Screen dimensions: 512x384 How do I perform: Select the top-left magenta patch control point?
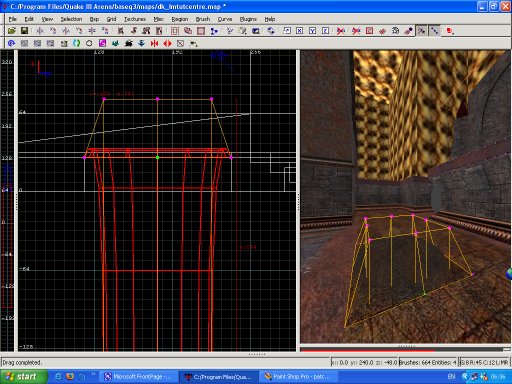104,99
